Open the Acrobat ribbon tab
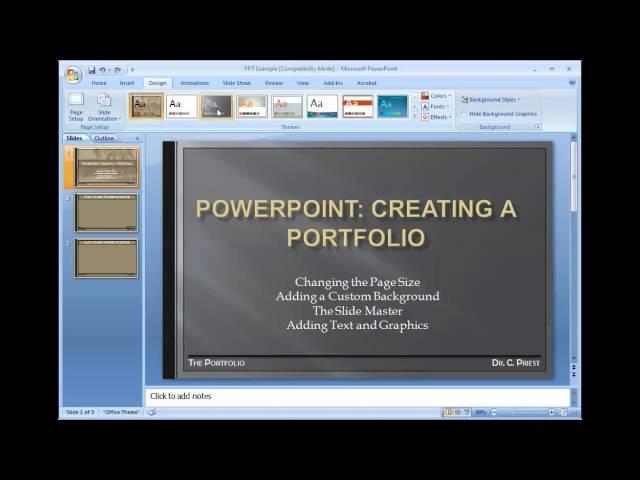 coord(367,83)
